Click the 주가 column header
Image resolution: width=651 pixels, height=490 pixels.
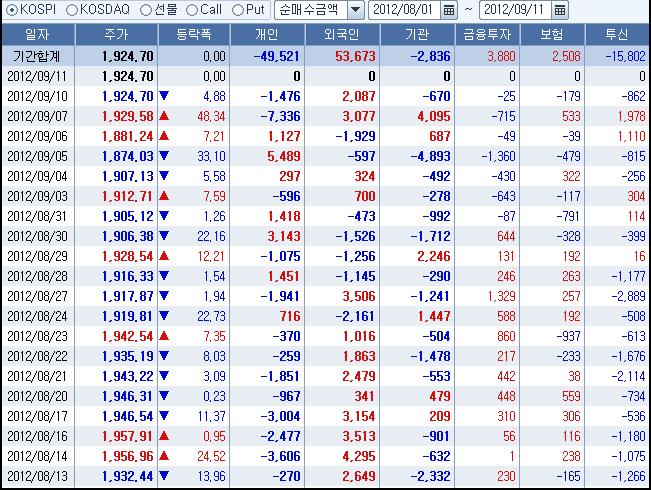[x=116, y=34]
